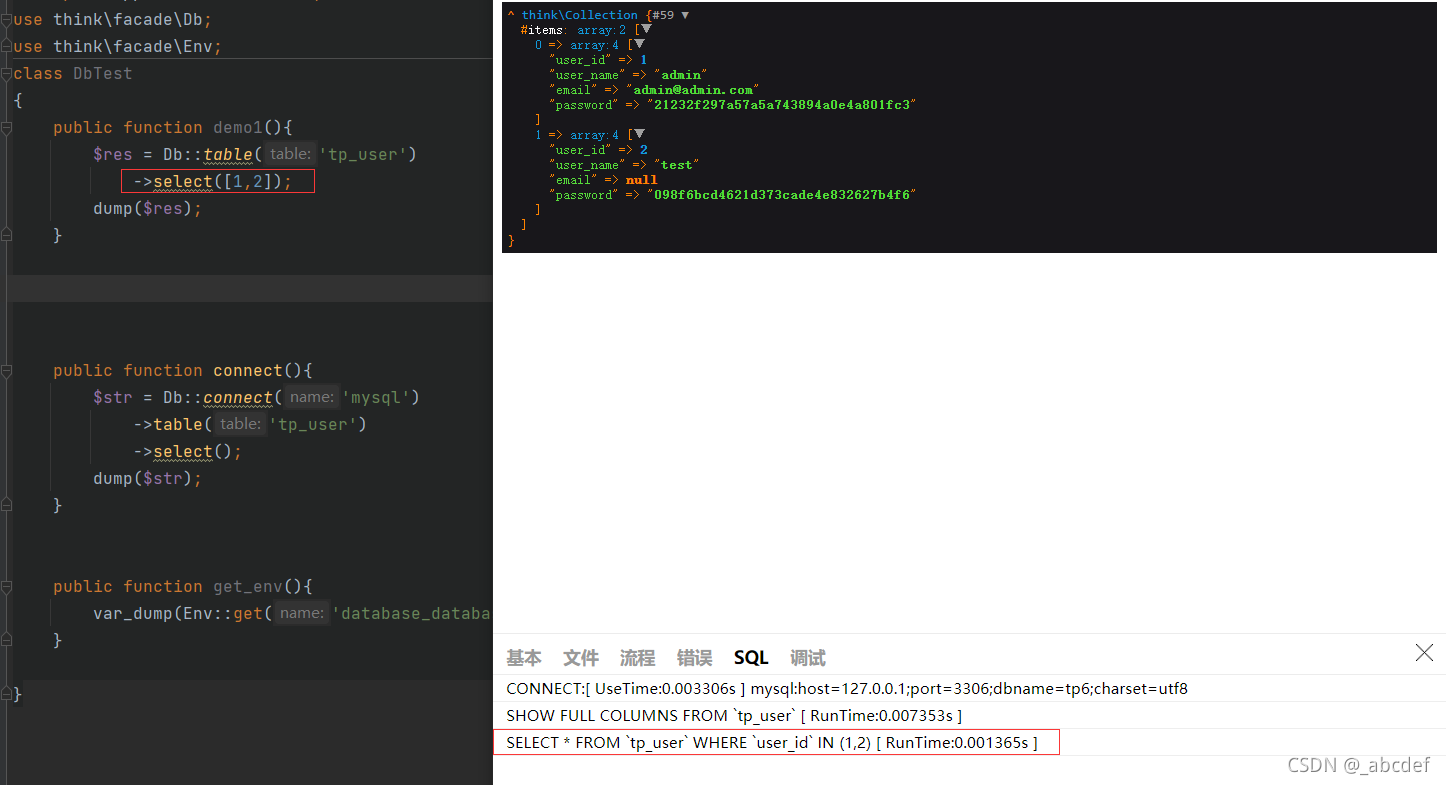Click the password hash starting with 21232f

781,105
